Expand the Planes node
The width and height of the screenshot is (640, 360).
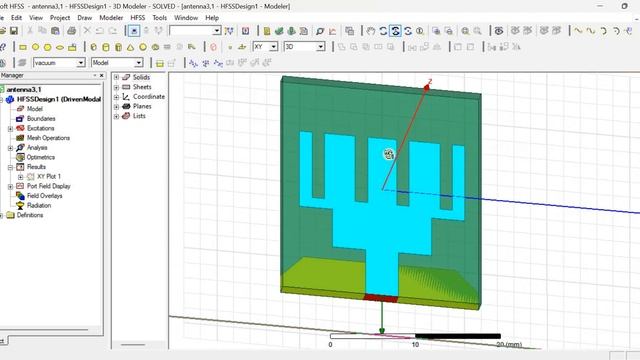[116, 107]
